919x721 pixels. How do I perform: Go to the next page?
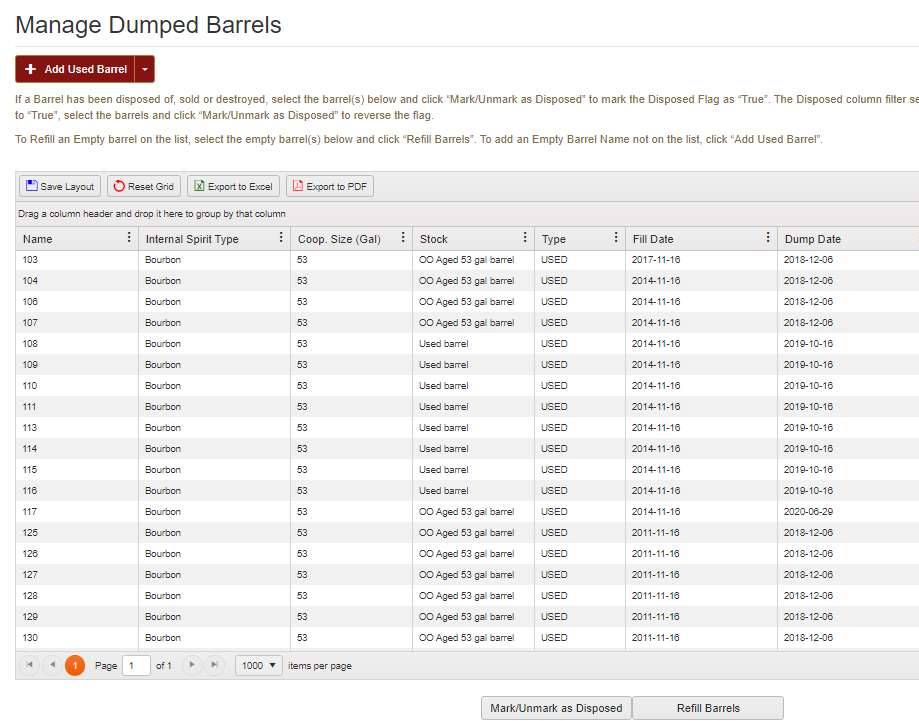click(x=192, y=665)
